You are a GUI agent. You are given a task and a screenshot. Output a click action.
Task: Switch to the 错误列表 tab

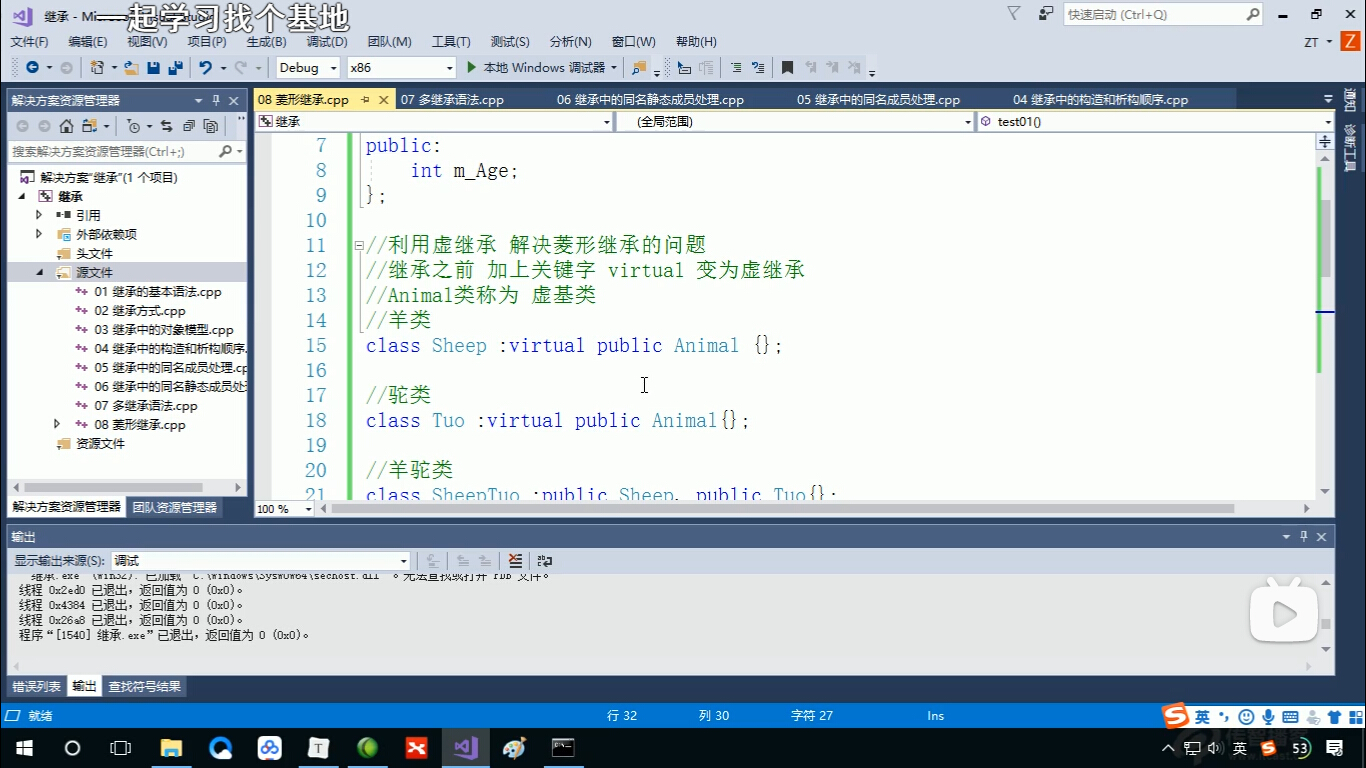coord(36,687)
